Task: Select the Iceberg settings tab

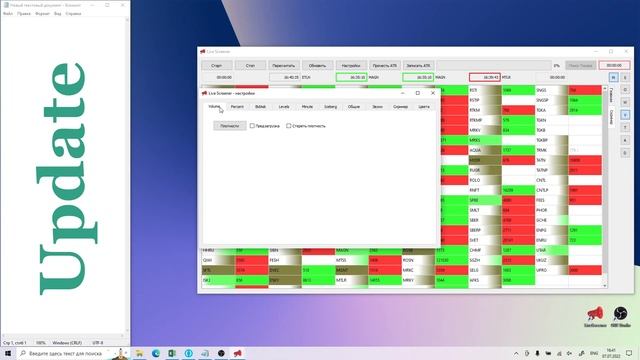Action: coord(330,107)
